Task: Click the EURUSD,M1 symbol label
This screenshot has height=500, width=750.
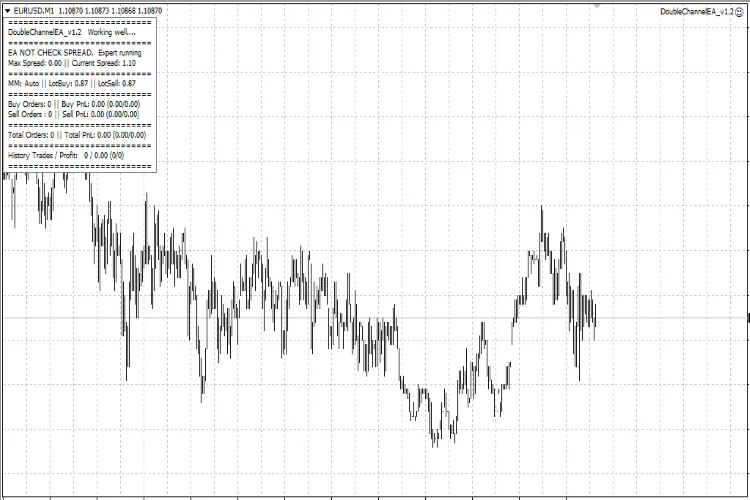Action: tap(34, 10)
